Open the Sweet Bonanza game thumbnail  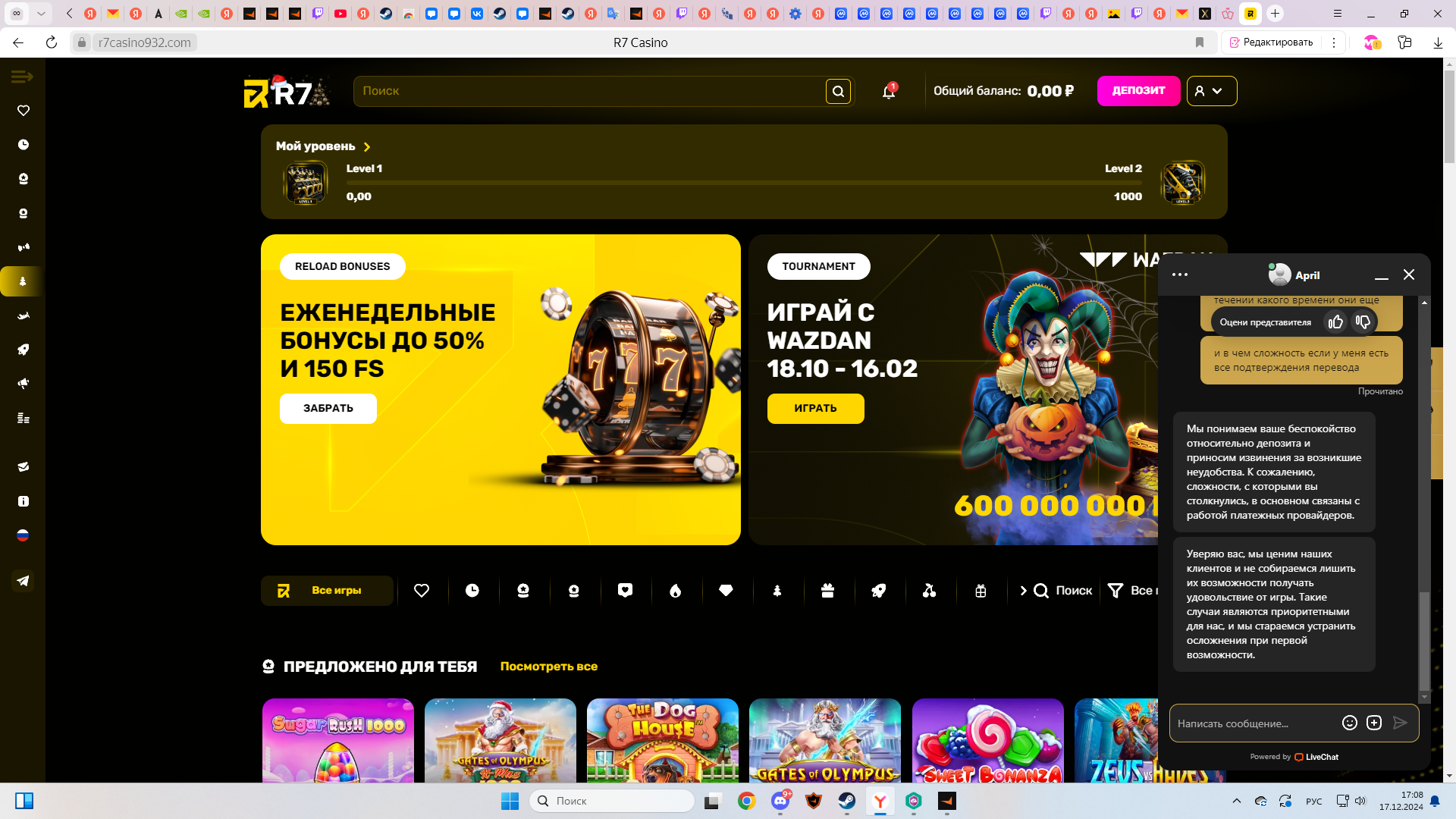[988, 740]
